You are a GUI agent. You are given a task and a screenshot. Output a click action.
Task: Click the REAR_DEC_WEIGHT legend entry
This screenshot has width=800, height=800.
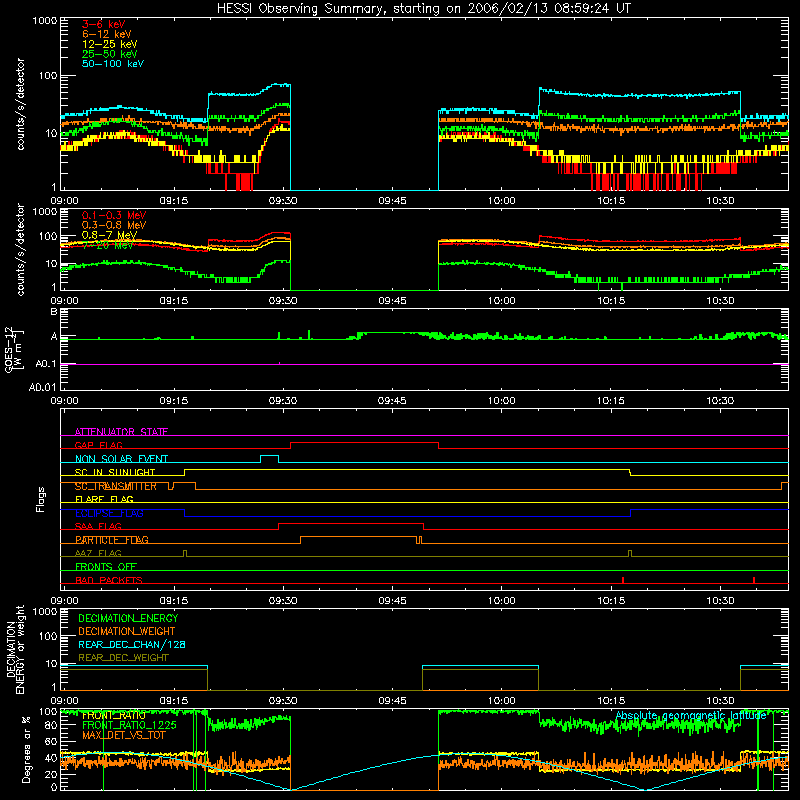pyautogui.click(x=123, y=658)
